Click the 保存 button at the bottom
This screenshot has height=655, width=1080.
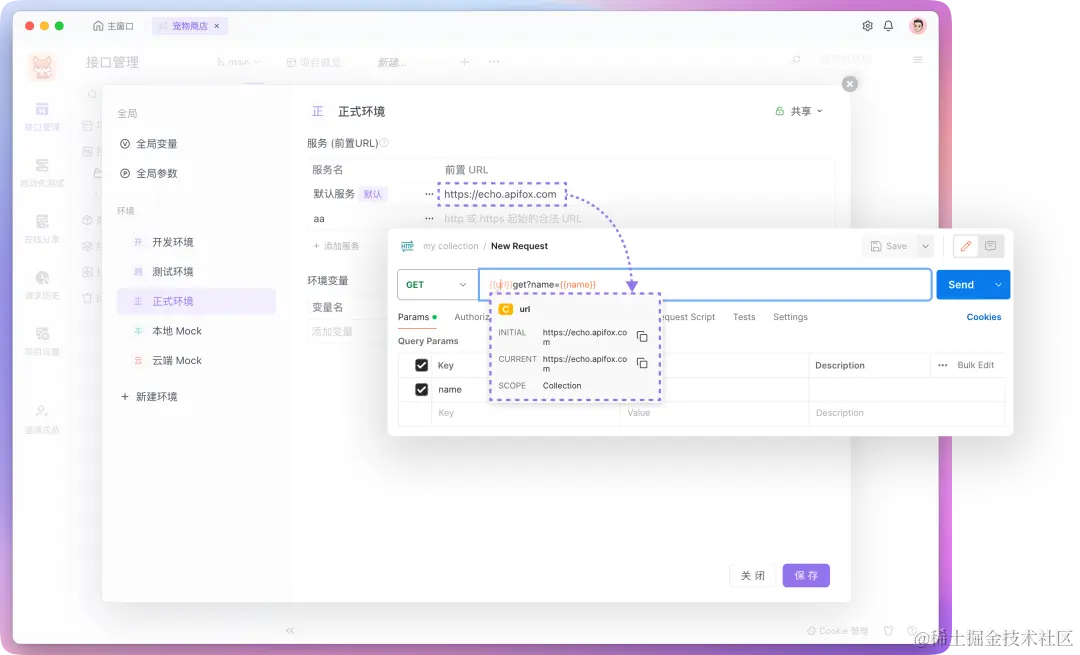pyautogui.click(x=805, y=576)
